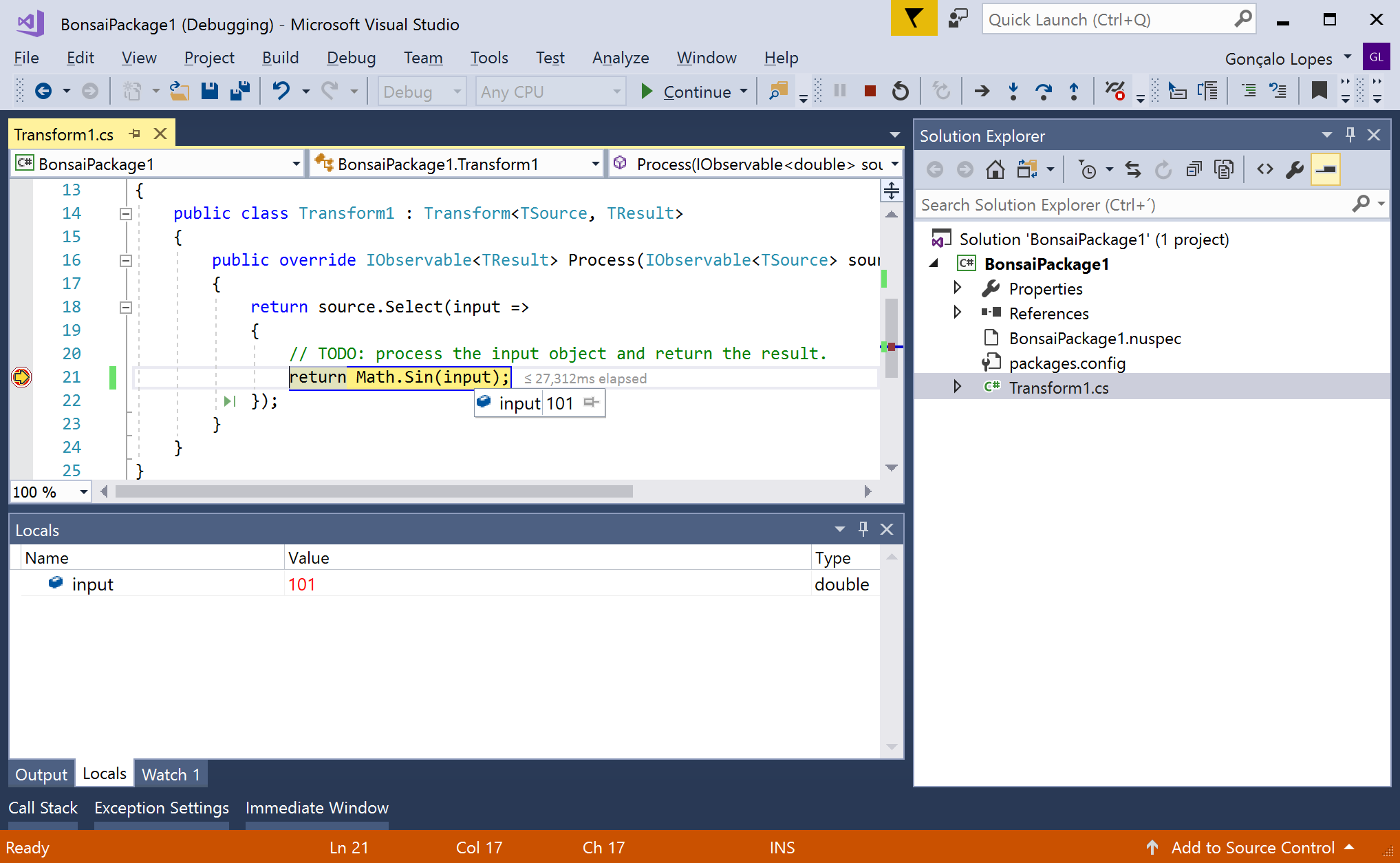Collapse the lambda block on line 18

click(126, 308)
